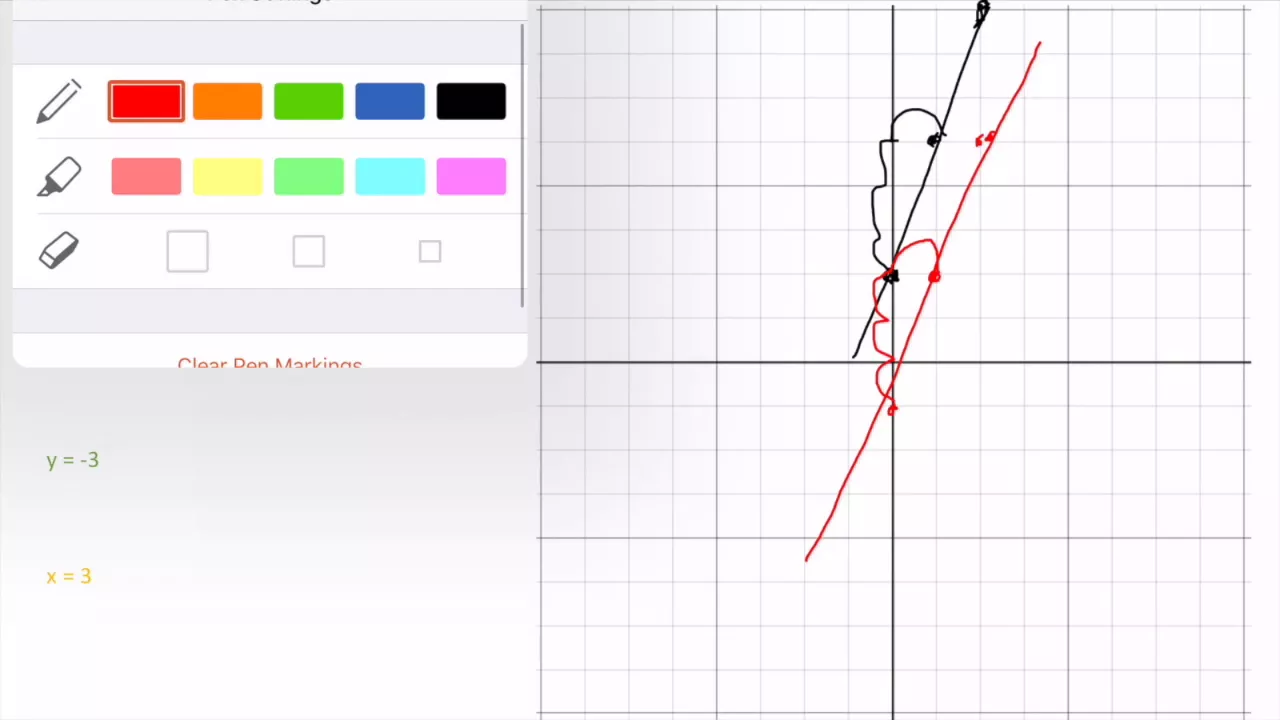Select the y = -3 equation
Viewport: 1280px width, 720px height.
point(73,460)
